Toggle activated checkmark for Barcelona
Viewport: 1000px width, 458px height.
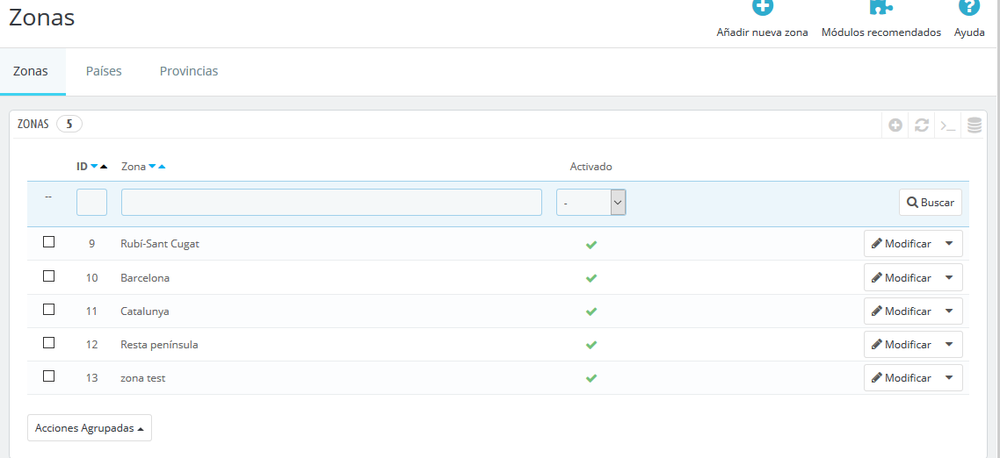click(x=591, y=278)
